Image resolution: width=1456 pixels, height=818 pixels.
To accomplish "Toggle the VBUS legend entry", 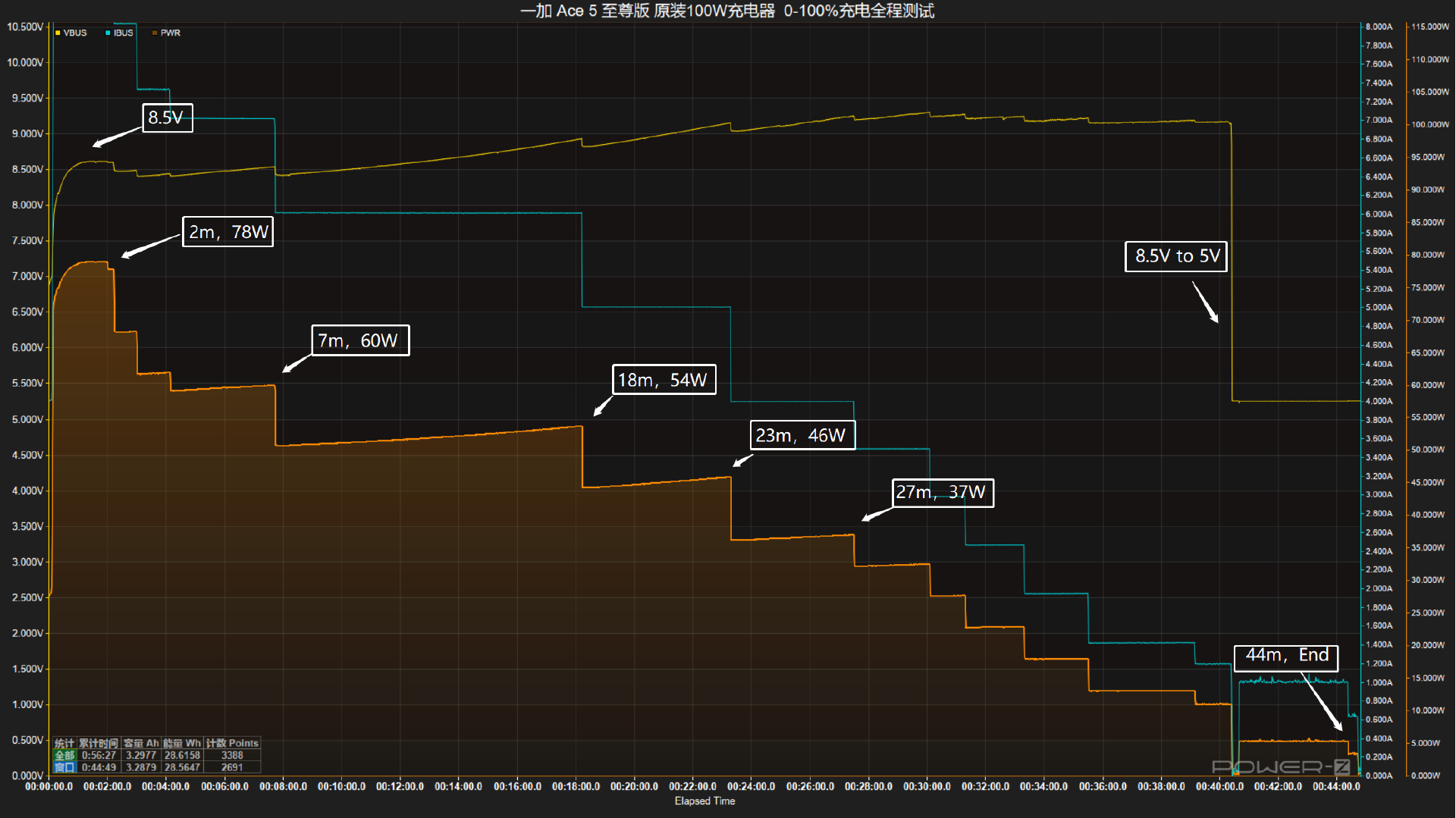I will pyautogui.click(x=71, y=33).
